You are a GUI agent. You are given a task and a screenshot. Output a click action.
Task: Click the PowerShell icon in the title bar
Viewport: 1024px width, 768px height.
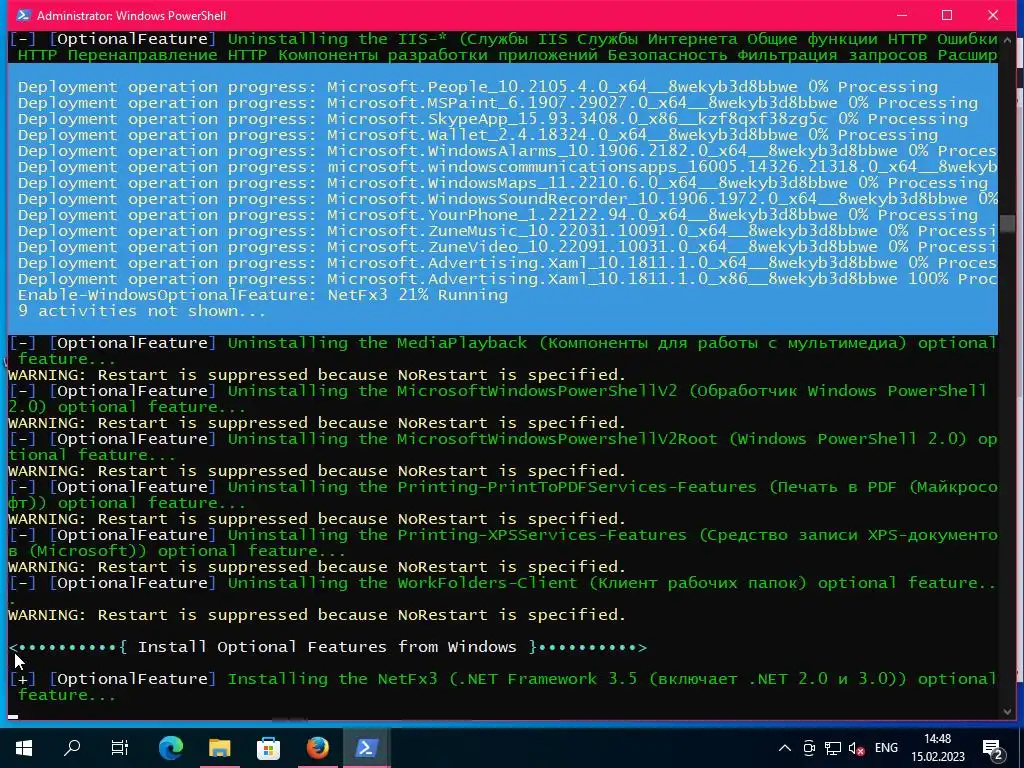coord(23,15)
